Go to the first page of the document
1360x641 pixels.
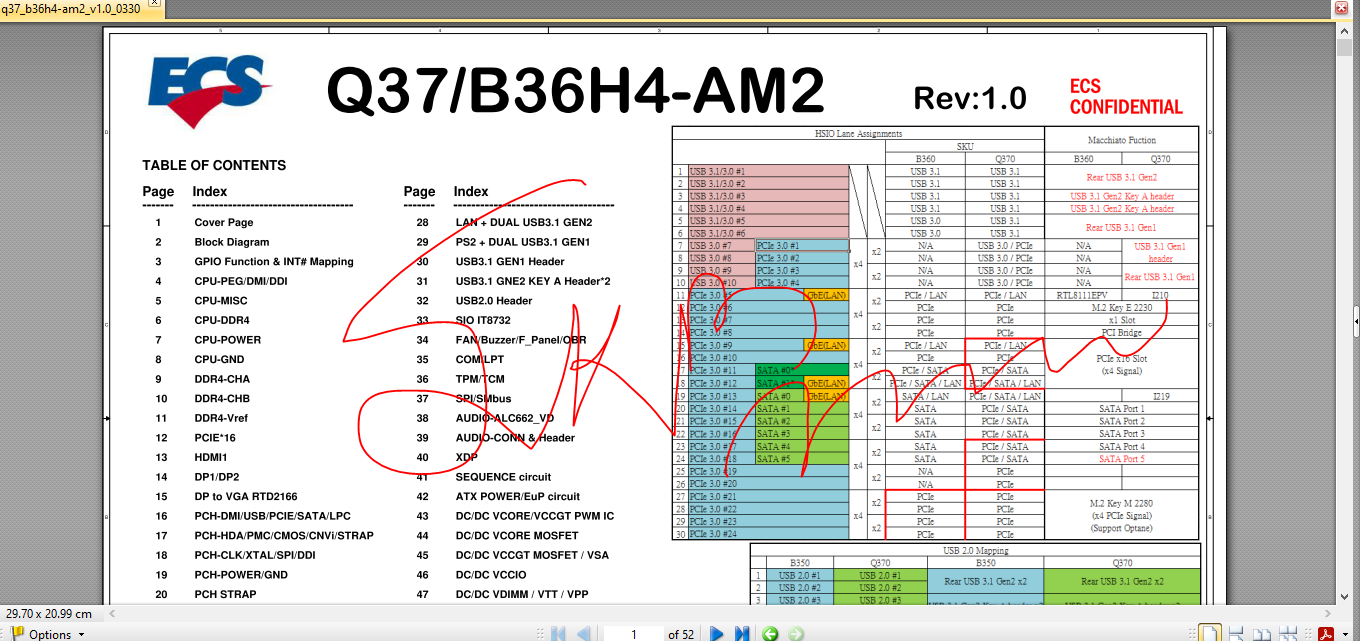pos(558,634)
